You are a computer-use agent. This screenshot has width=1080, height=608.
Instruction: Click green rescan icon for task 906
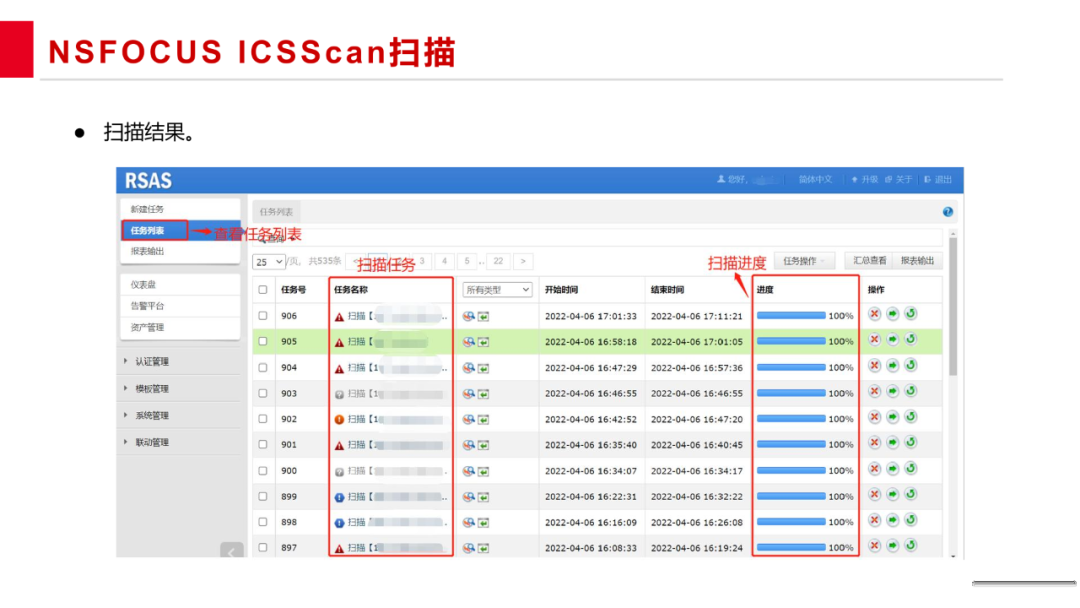coord(911,314)
